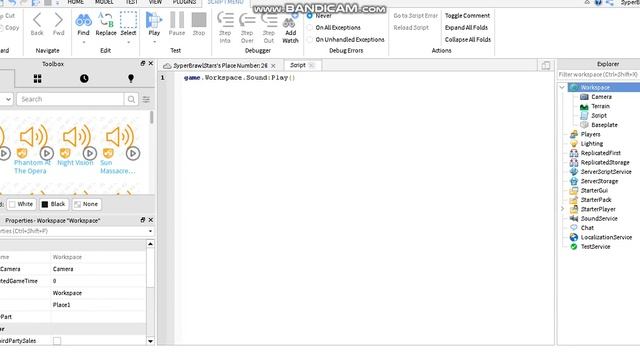The width and height of the screenshot is (640, 360).
Task: Select Script in Explorer
Action: [x=599, y=116]
